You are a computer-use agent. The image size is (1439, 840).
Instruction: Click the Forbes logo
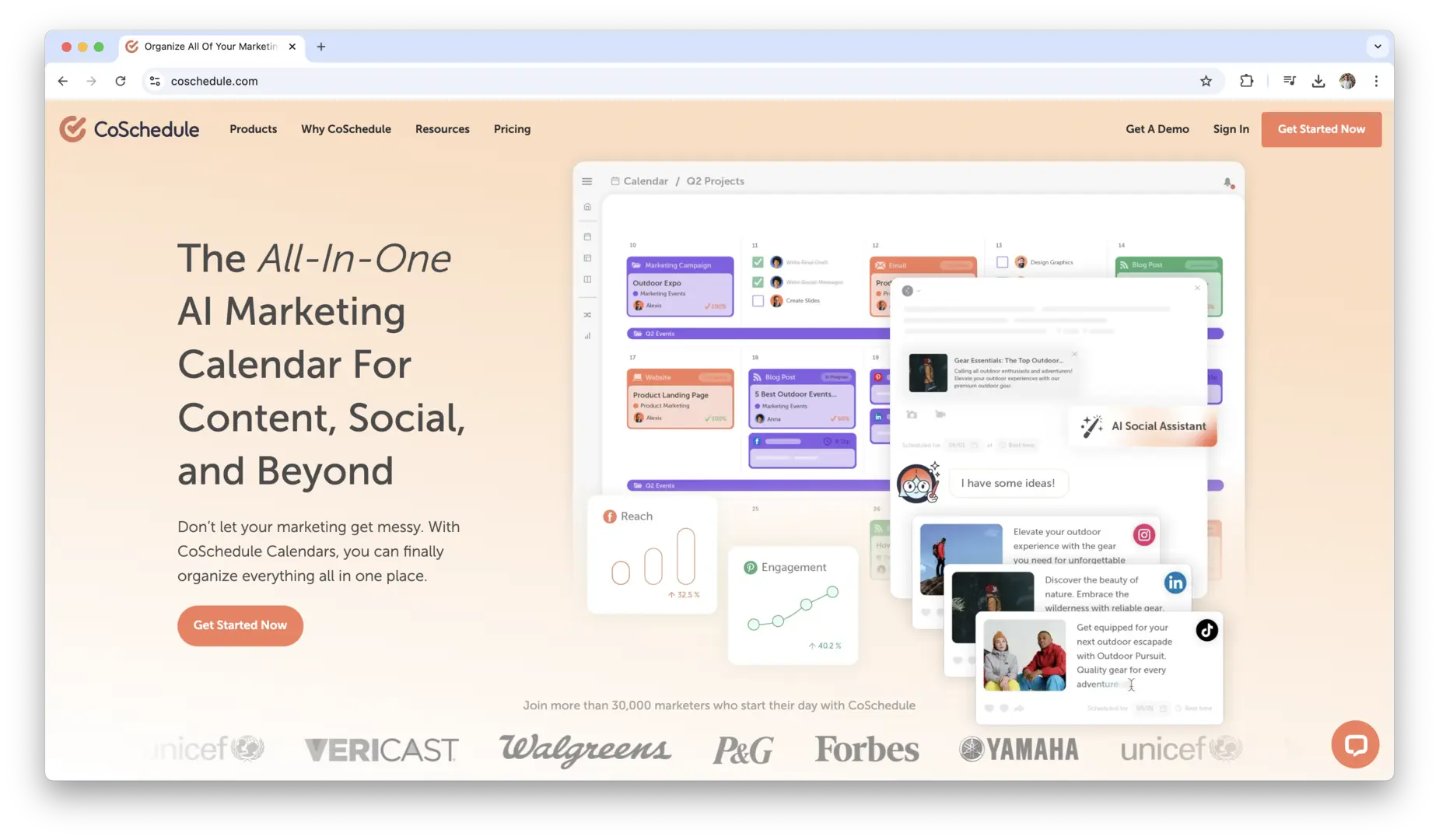pyautogui.click(x=867, y=750)
